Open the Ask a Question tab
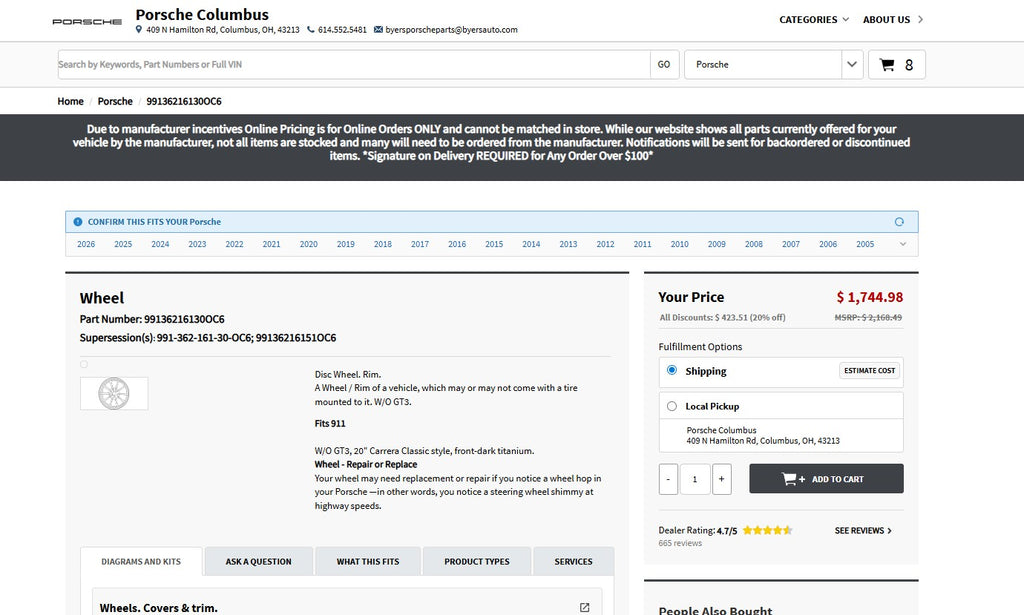Image resolution: width=1024 pixels, height=615 pixels. (x=258, y=562)
